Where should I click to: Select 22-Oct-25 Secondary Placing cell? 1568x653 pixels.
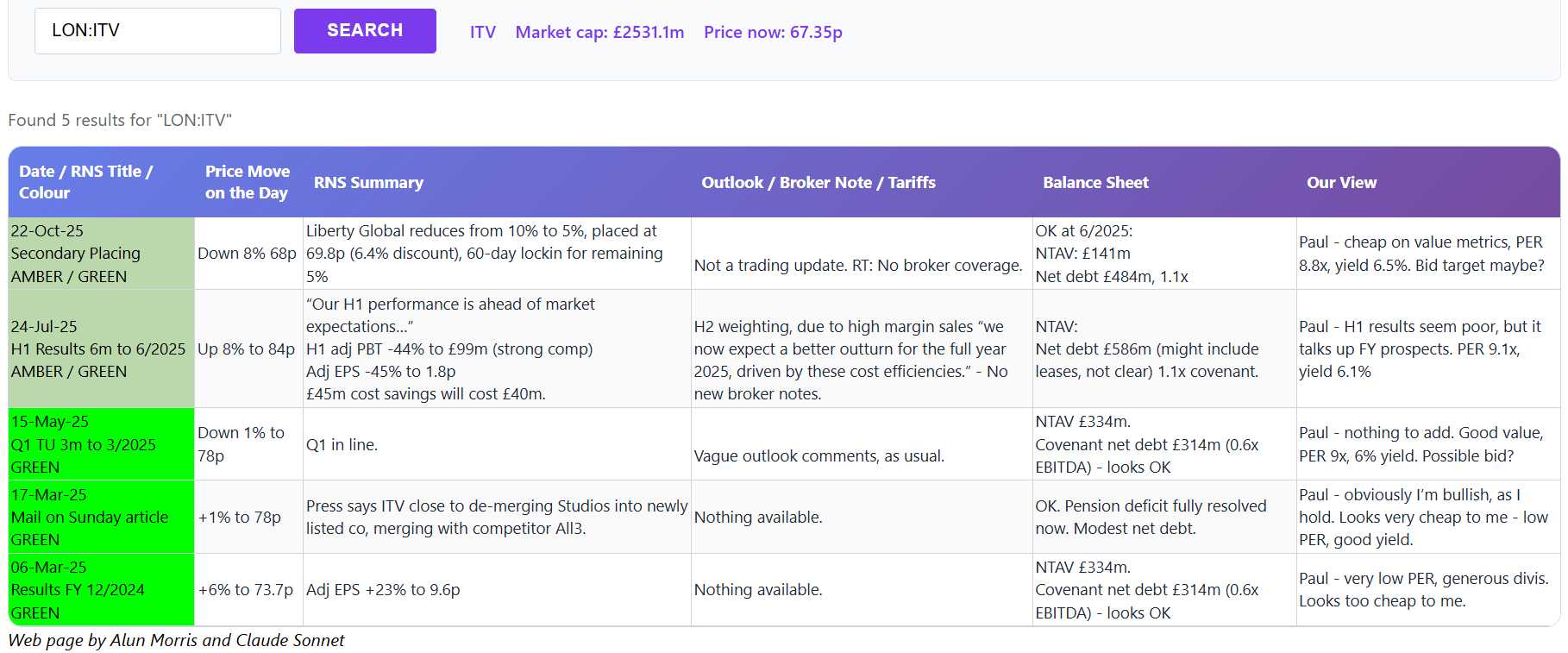point(102,254)
